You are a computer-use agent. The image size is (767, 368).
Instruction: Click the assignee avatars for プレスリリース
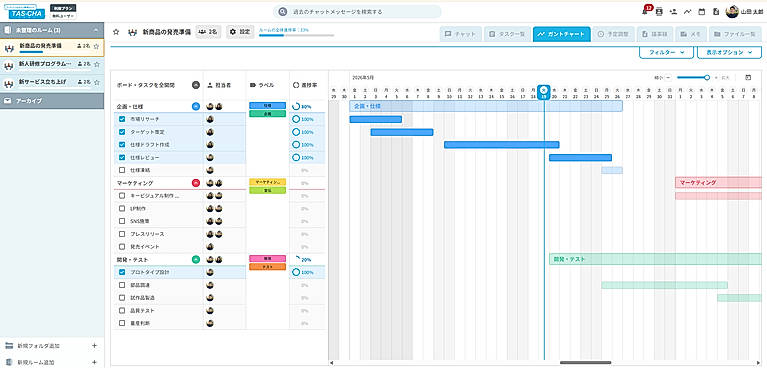coord(214,234)
